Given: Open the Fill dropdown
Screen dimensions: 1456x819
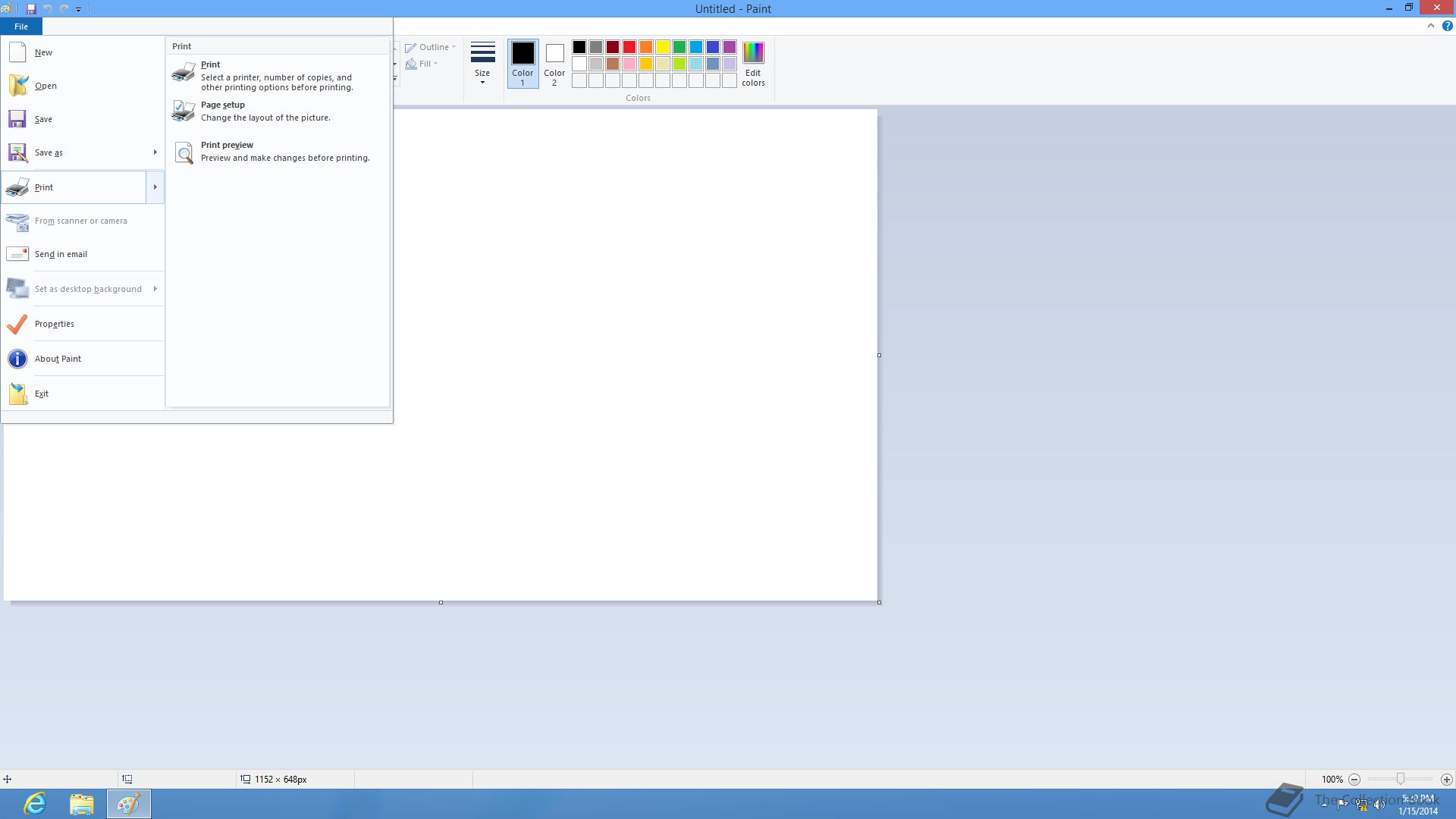Looking at the screenshot, I should pos(422,64).
